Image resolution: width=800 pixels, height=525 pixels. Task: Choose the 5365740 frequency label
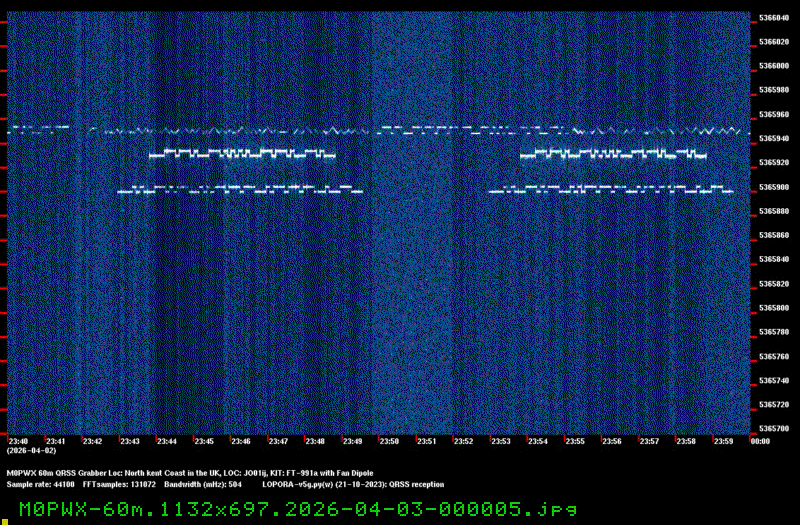point(774,380)
